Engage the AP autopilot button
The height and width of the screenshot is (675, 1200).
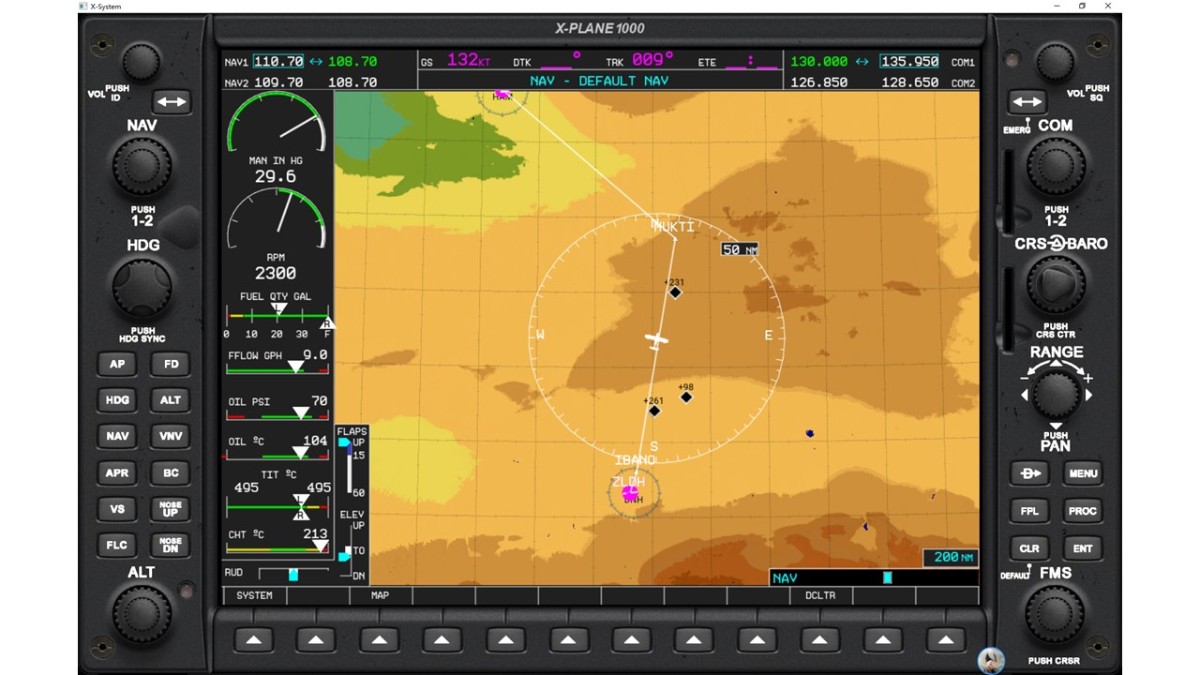(117, 364)
